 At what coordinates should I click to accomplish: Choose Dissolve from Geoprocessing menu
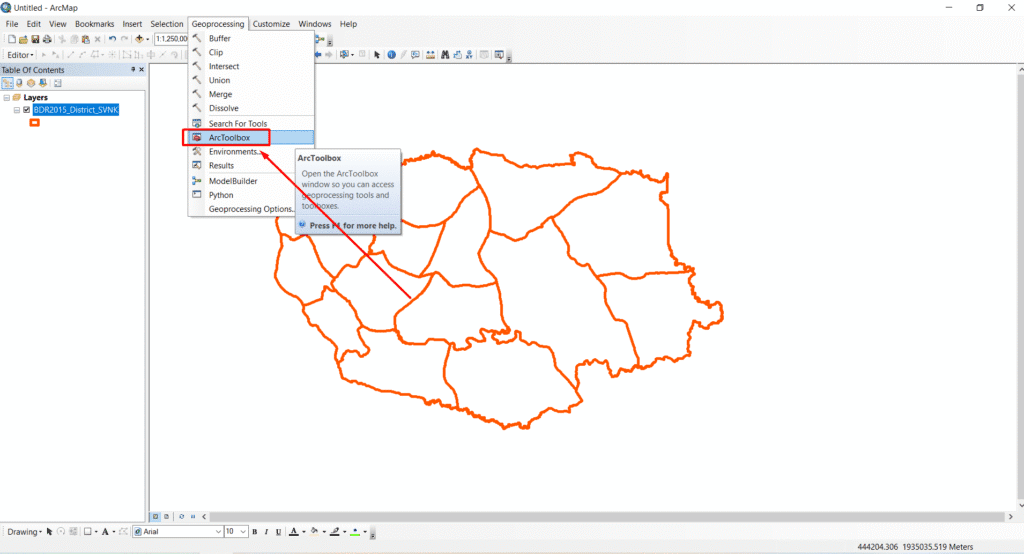(x=251, y=108)
